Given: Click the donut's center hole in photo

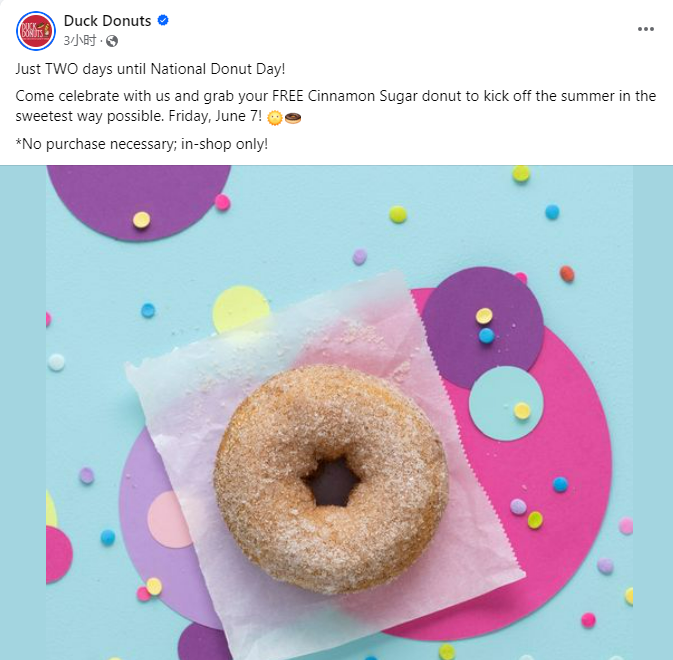Looking at the screenshot, I should click(332, 481).
